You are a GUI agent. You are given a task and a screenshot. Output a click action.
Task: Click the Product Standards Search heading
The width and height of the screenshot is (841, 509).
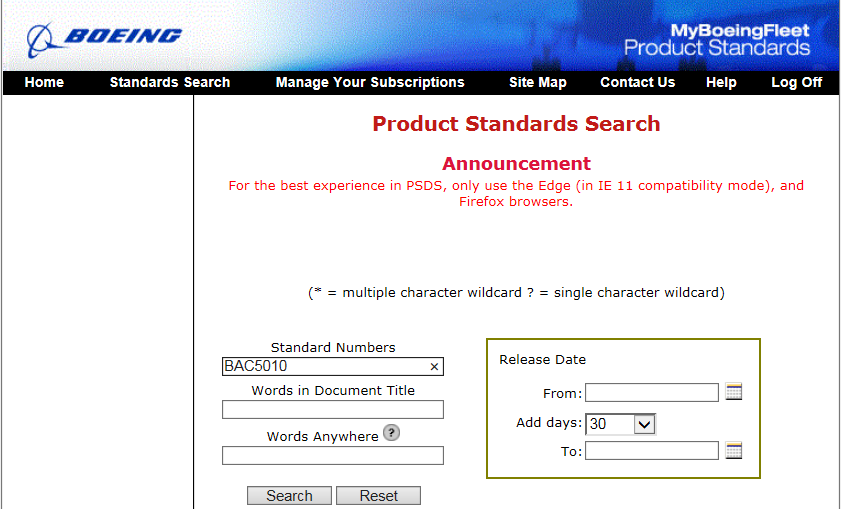click(x=516, y=124)
